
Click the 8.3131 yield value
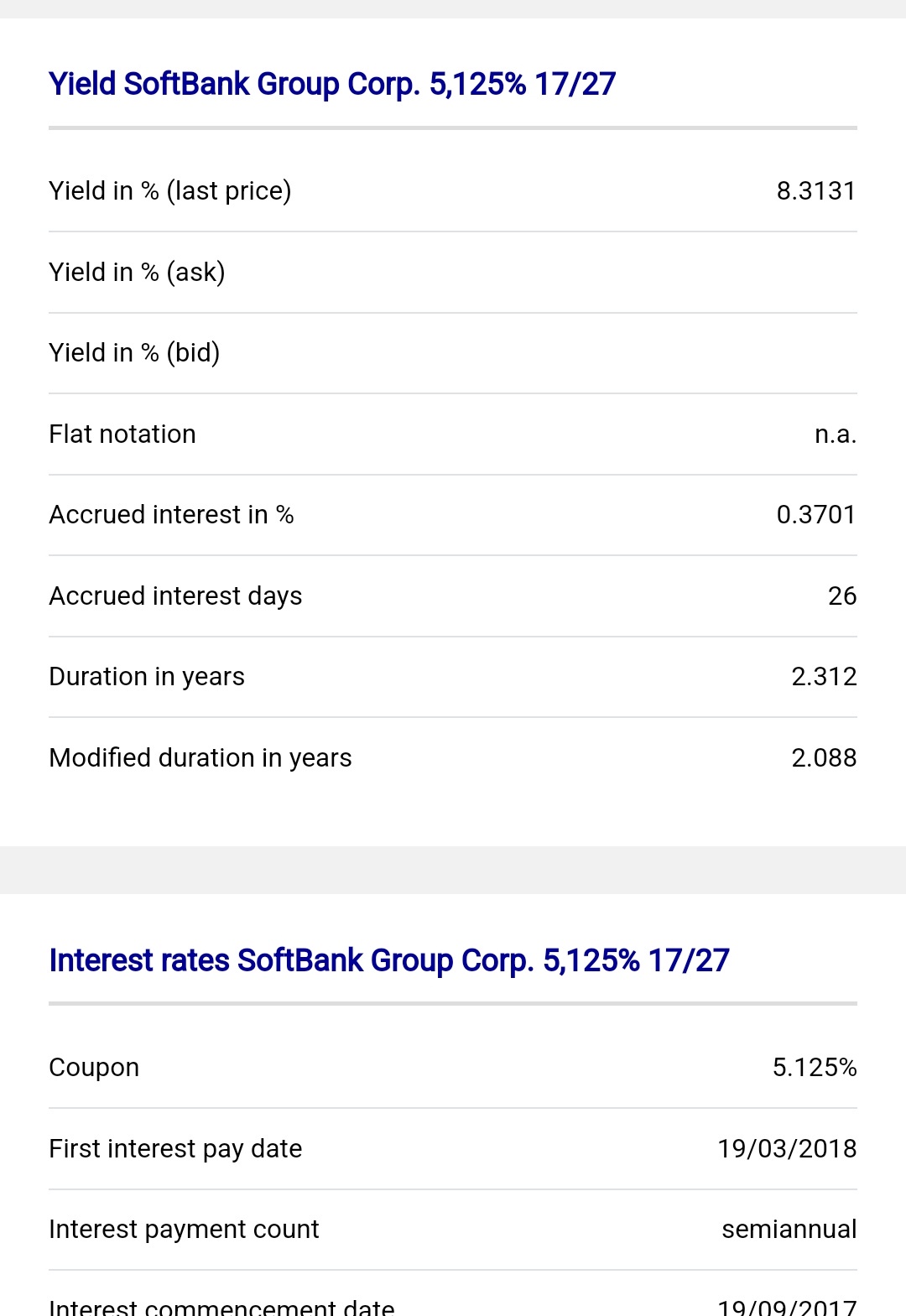(815, 191)
